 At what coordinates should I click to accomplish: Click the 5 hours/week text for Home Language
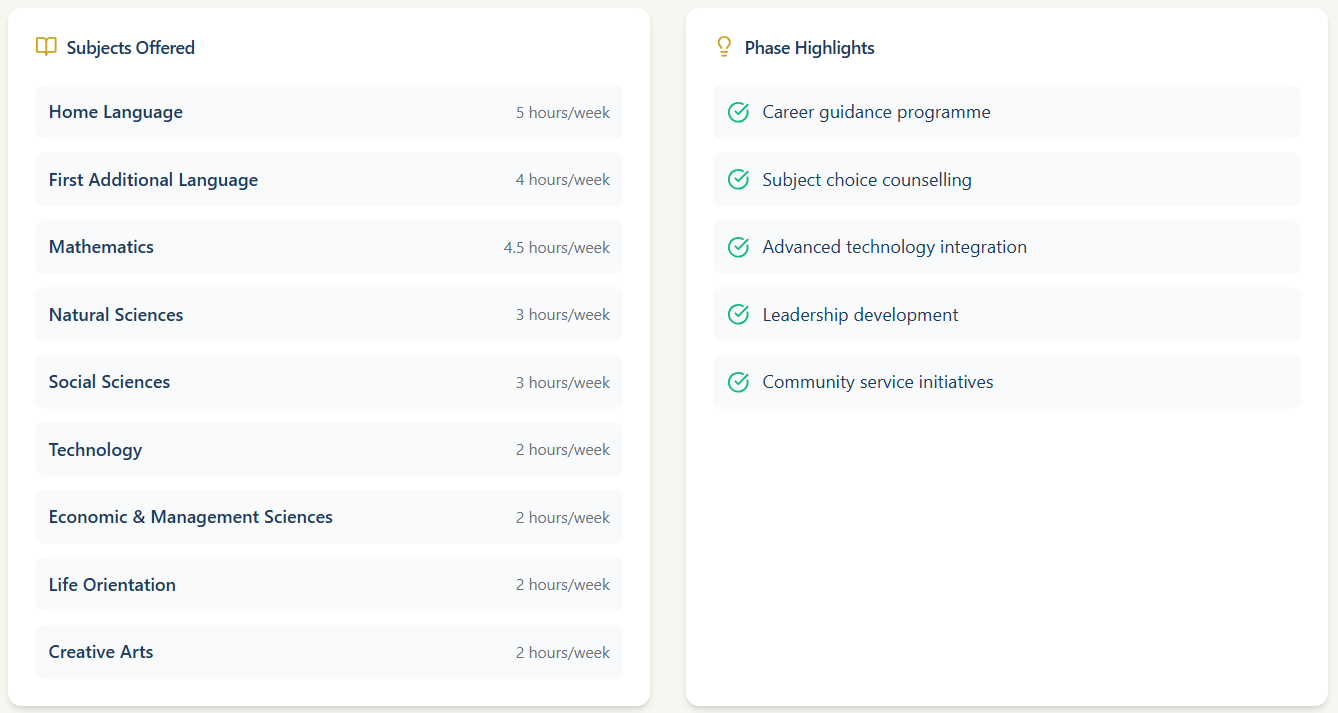562,113
